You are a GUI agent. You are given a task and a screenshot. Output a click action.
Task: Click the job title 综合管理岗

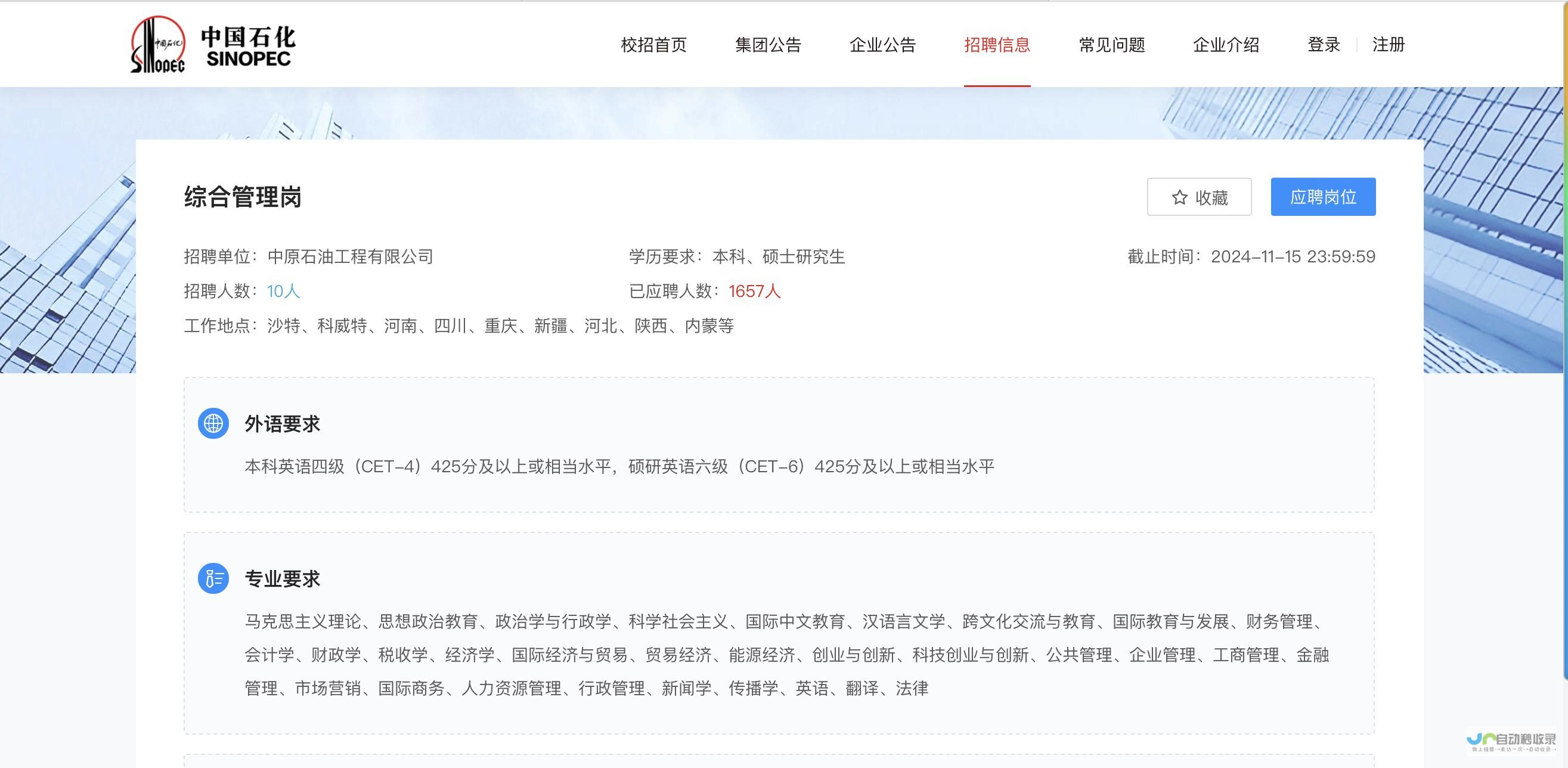(x=243, y=197)
